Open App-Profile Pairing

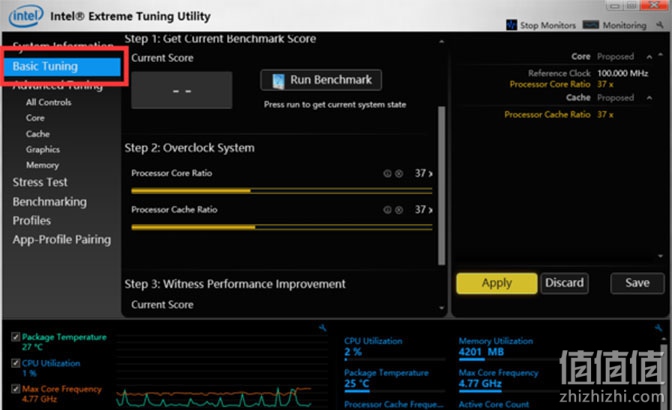coord(62,240)
